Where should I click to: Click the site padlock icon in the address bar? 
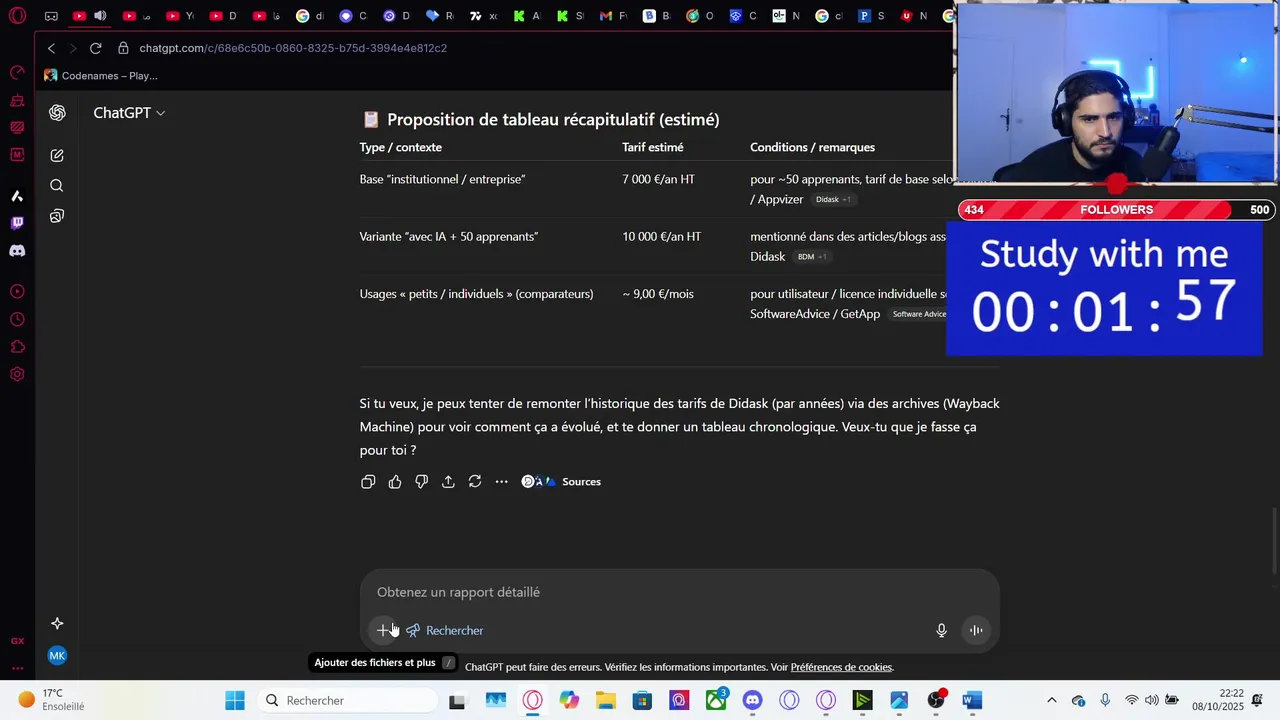point(123,48)
